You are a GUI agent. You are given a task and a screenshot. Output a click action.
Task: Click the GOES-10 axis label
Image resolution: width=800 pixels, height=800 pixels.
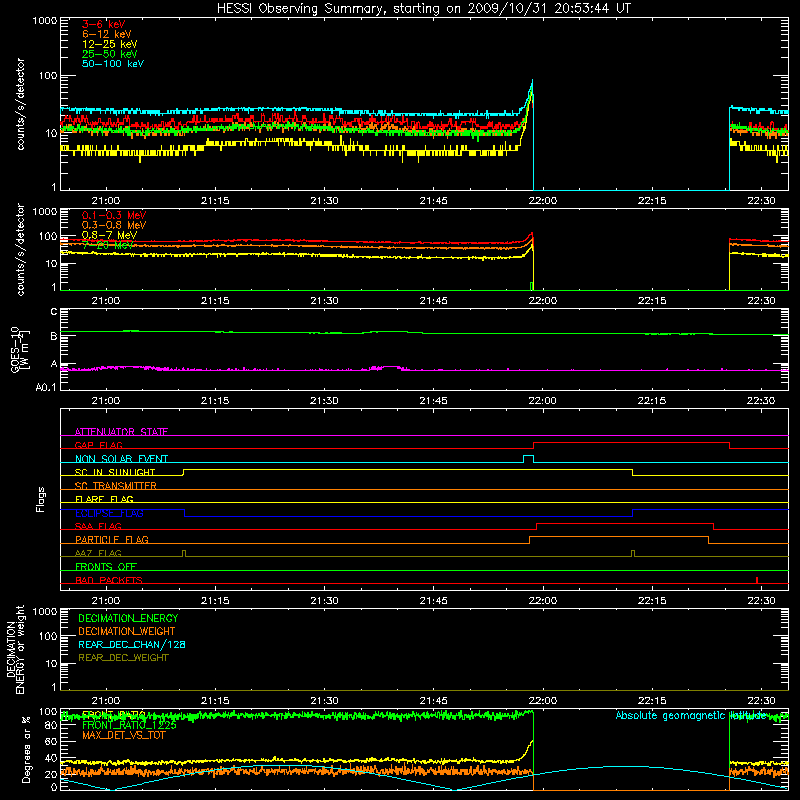point(20,349)
